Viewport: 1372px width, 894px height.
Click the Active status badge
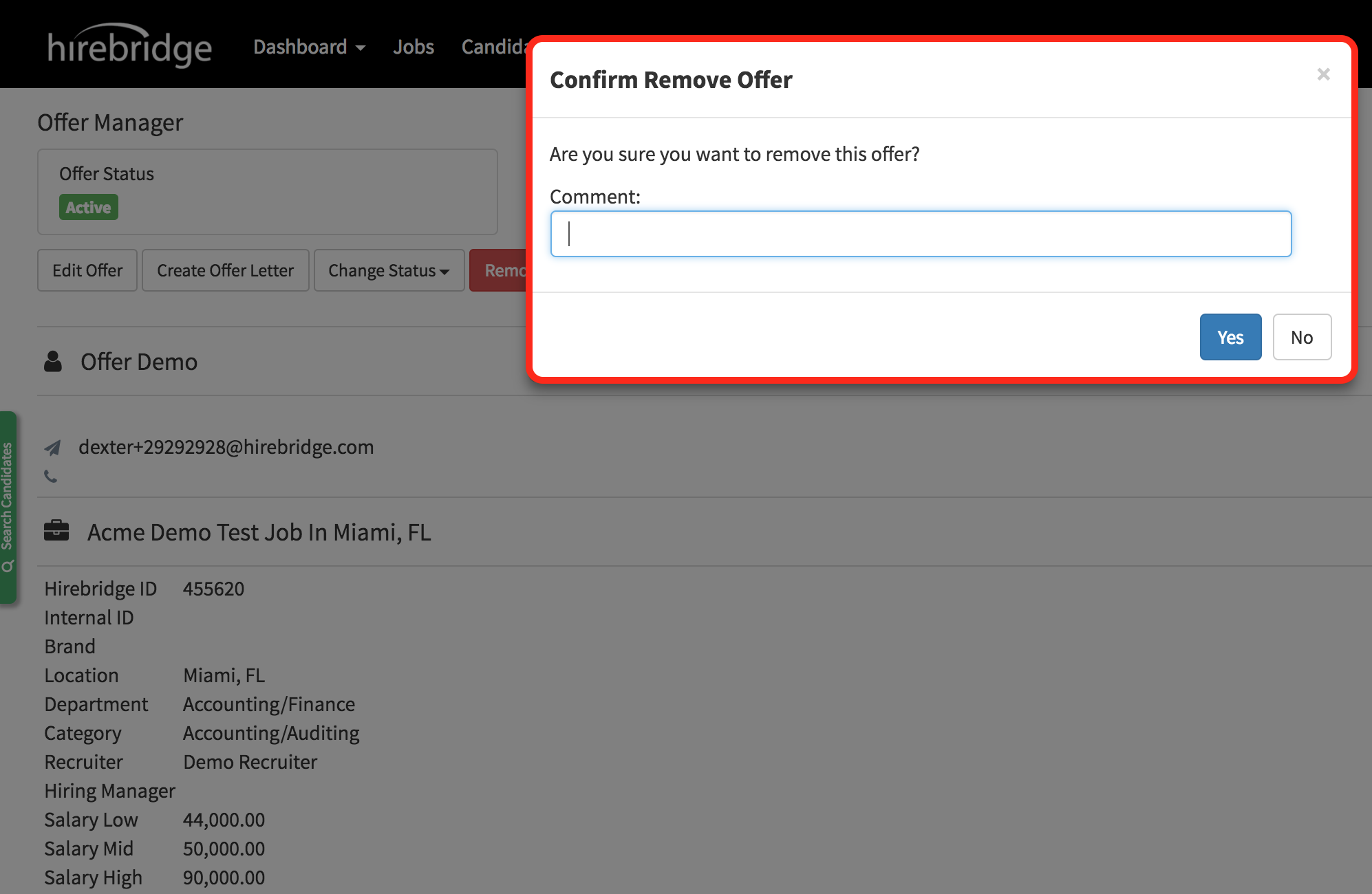point(88,207)
